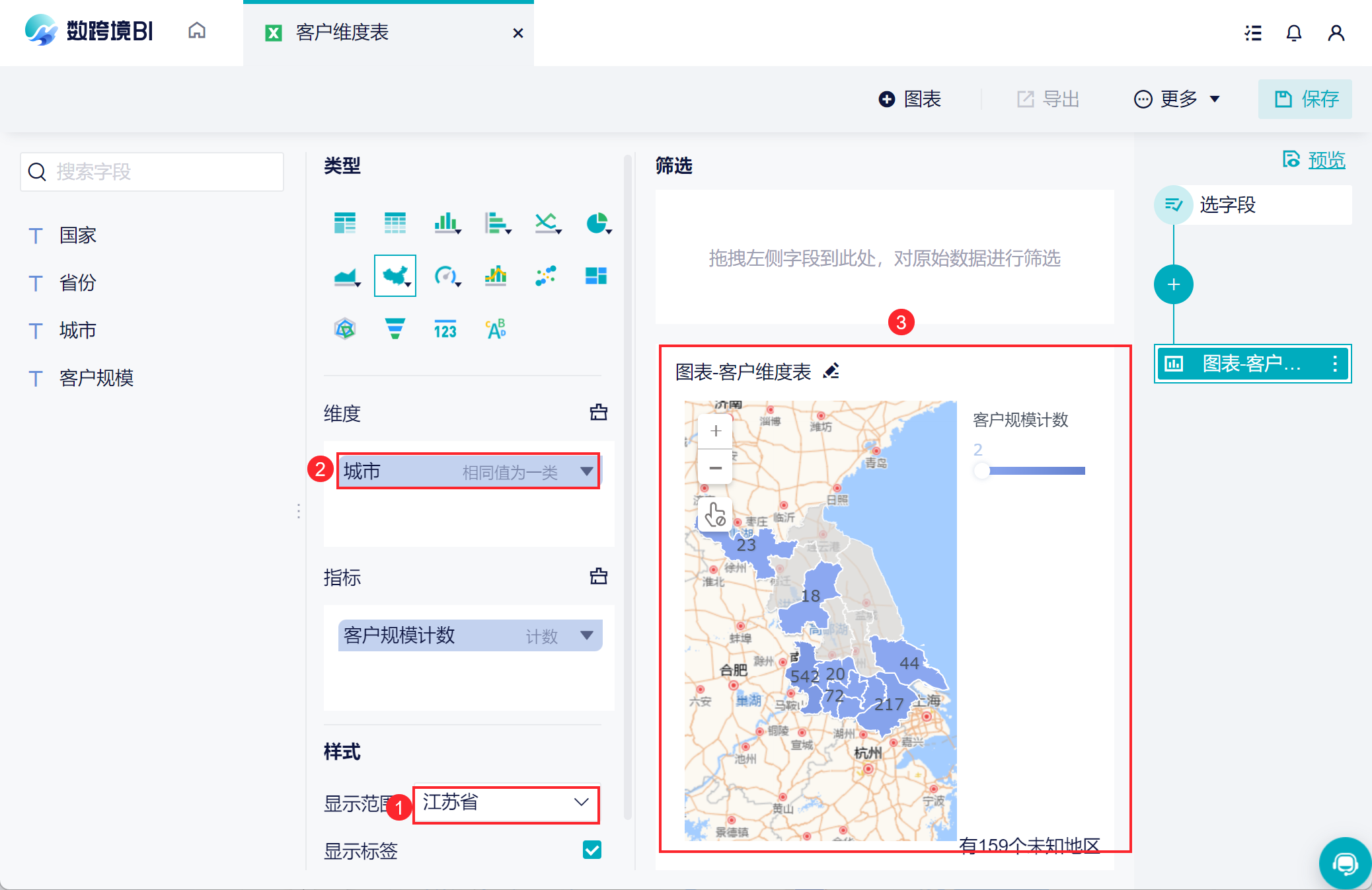This screenshot has width=1372, height=890.
Task: Pick the gauge chart type icon
Action: point(445,275)
